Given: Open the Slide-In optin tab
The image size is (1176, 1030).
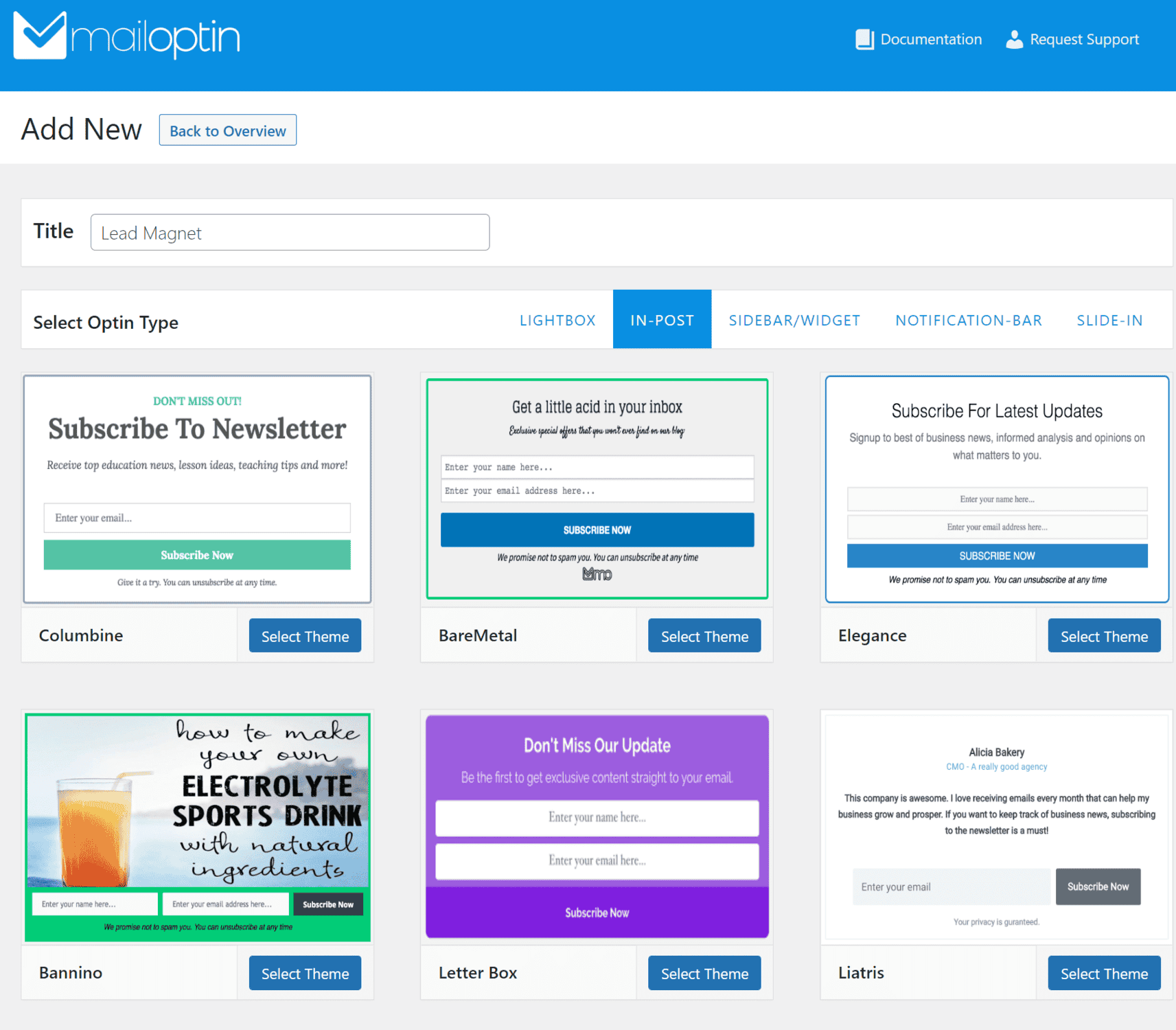Looking at the screenshot, I should tap(1109, 321).
